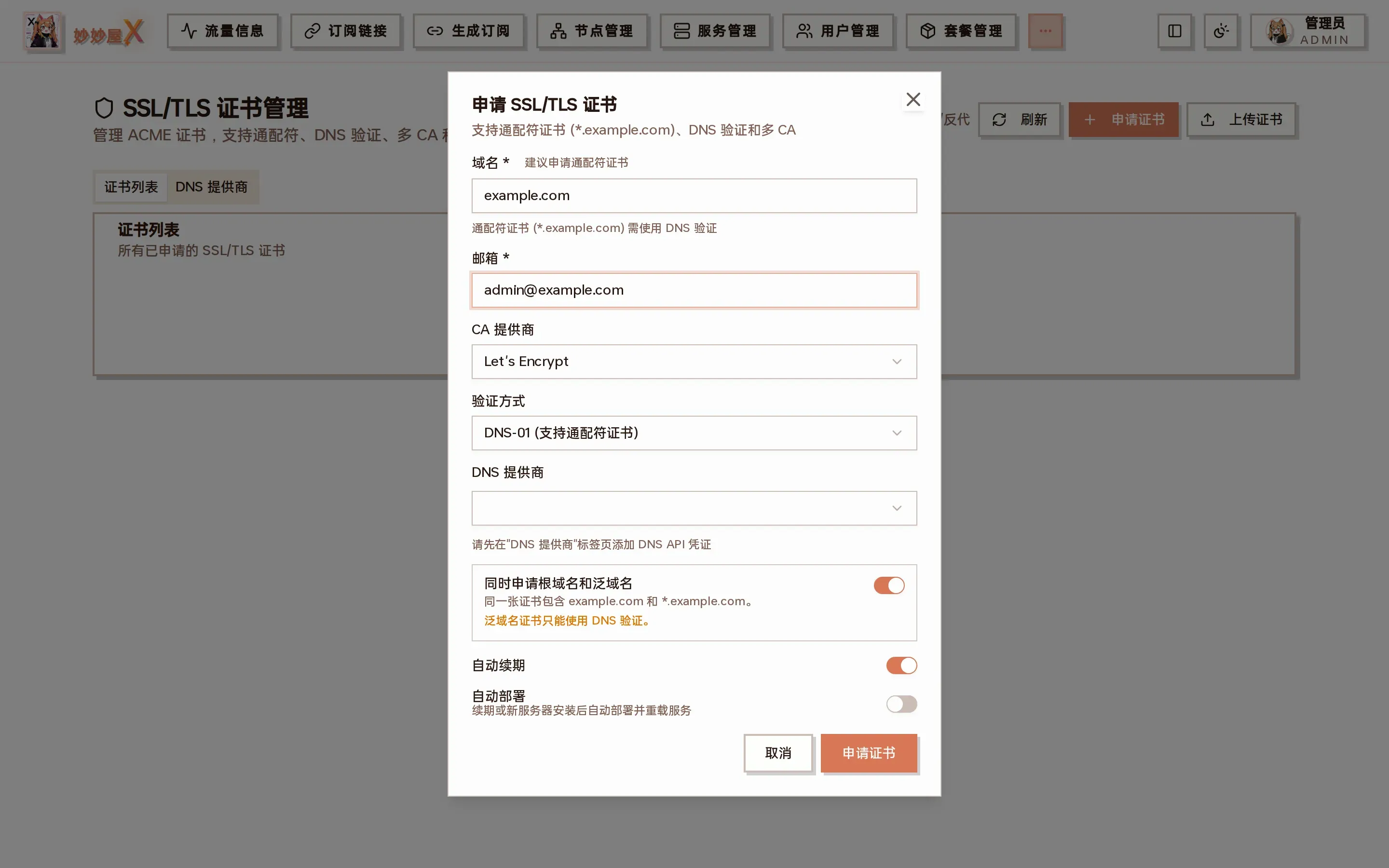Viewport: 1389px width, 868px height.
Task: Click the shield icon beside SSL/TLS 证书管理
Action: 104,108
